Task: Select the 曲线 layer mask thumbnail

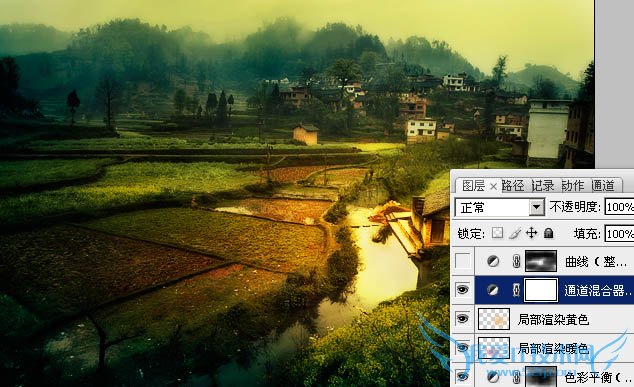Action: (x=541, y=261)
